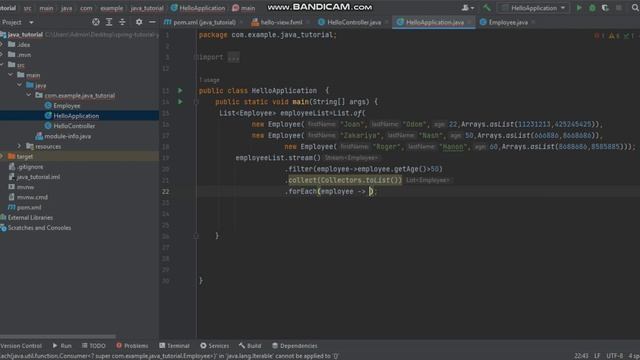Viewport: 640px width, 360px height.
Task: Click the Collapse All icon in Project panel
Action: (122, 22)
